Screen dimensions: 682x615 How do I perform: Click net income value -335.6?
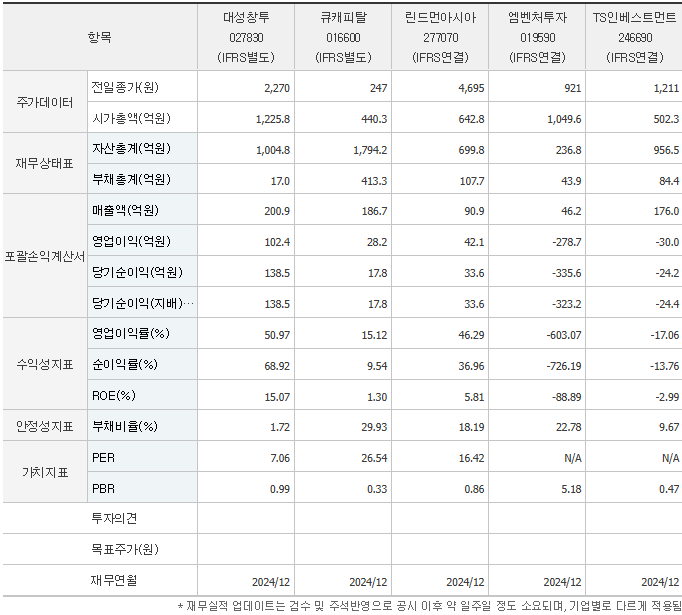(x=567, y=273)
